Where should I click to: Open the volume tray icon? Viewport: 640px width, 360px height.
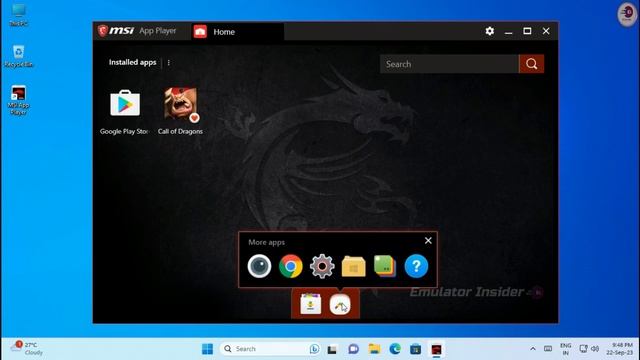[x=595, y=349]
